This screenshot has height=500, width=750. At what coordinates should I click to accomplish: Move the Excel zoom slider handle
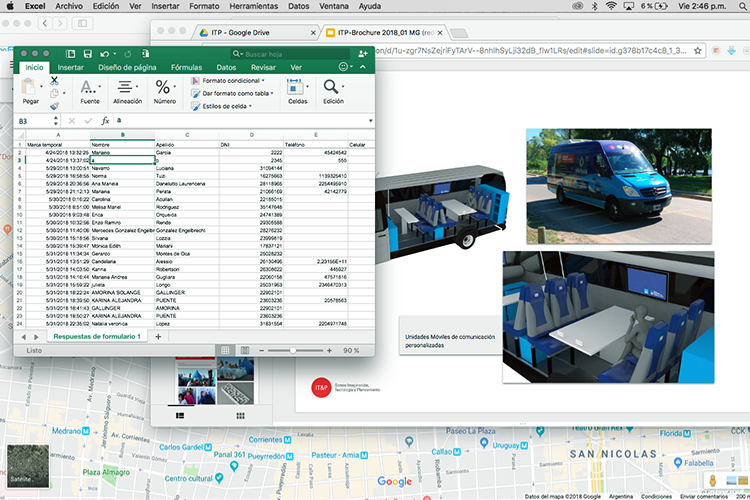[x=293, y=351]
